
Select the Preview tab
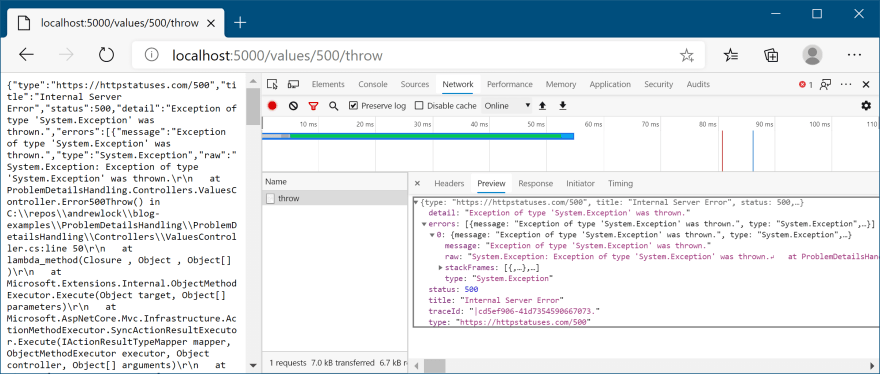pos(491,184)
